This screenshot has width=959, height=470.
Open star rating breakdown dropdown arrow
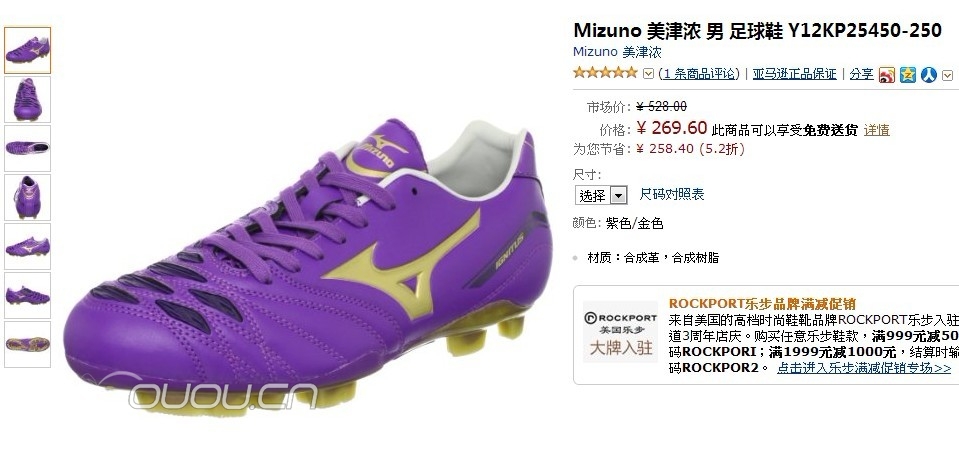648,74
